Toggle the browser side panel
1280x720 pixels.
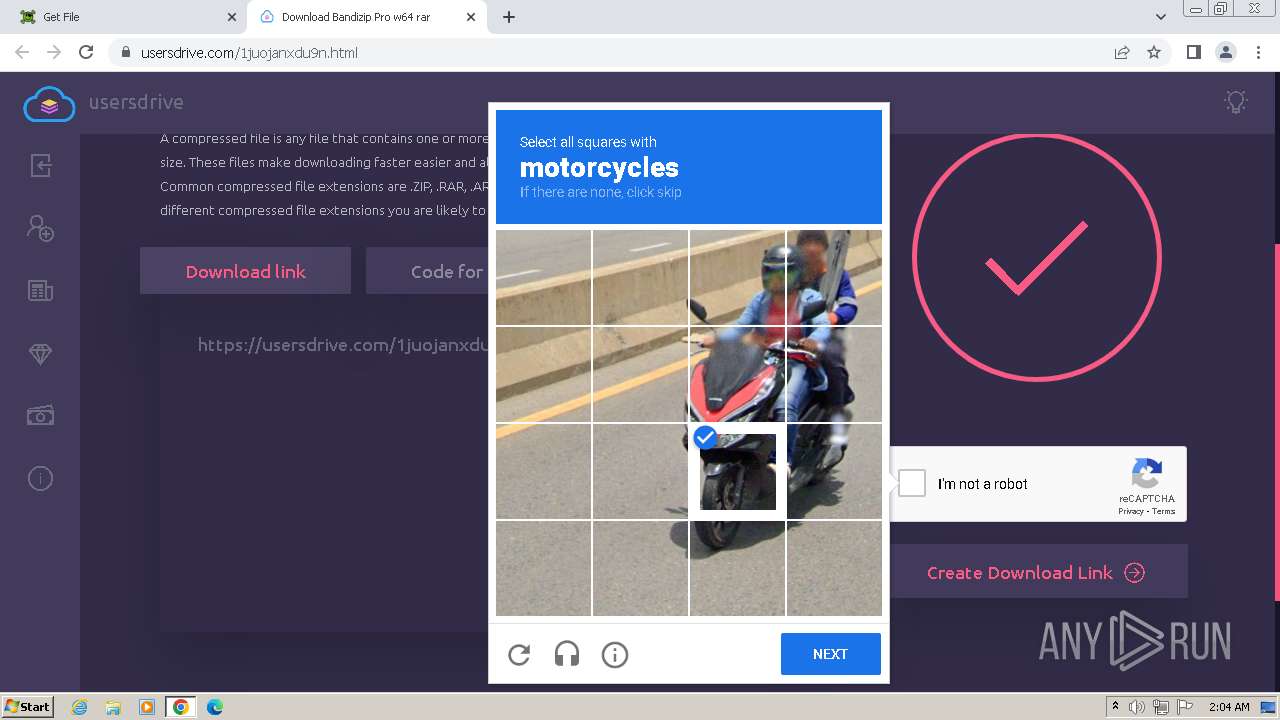pyautogui.click(x=1193, y=53)
